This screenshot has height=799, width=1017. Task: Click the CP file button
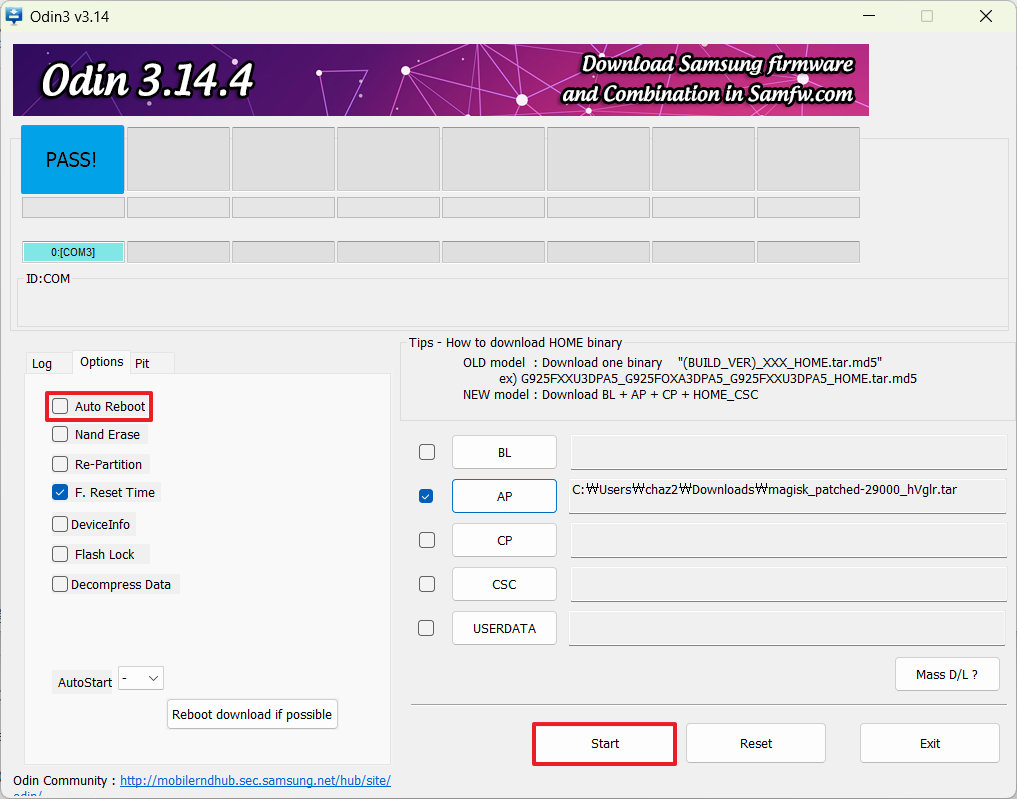click(x=505, y=540)
